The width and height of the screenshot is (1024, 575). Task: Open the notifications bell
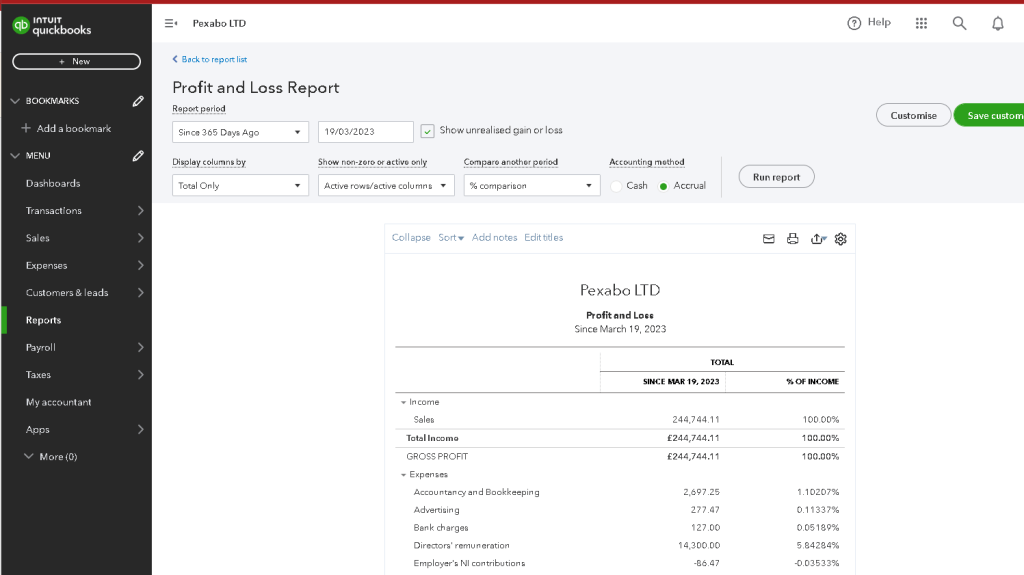(997, 24)
